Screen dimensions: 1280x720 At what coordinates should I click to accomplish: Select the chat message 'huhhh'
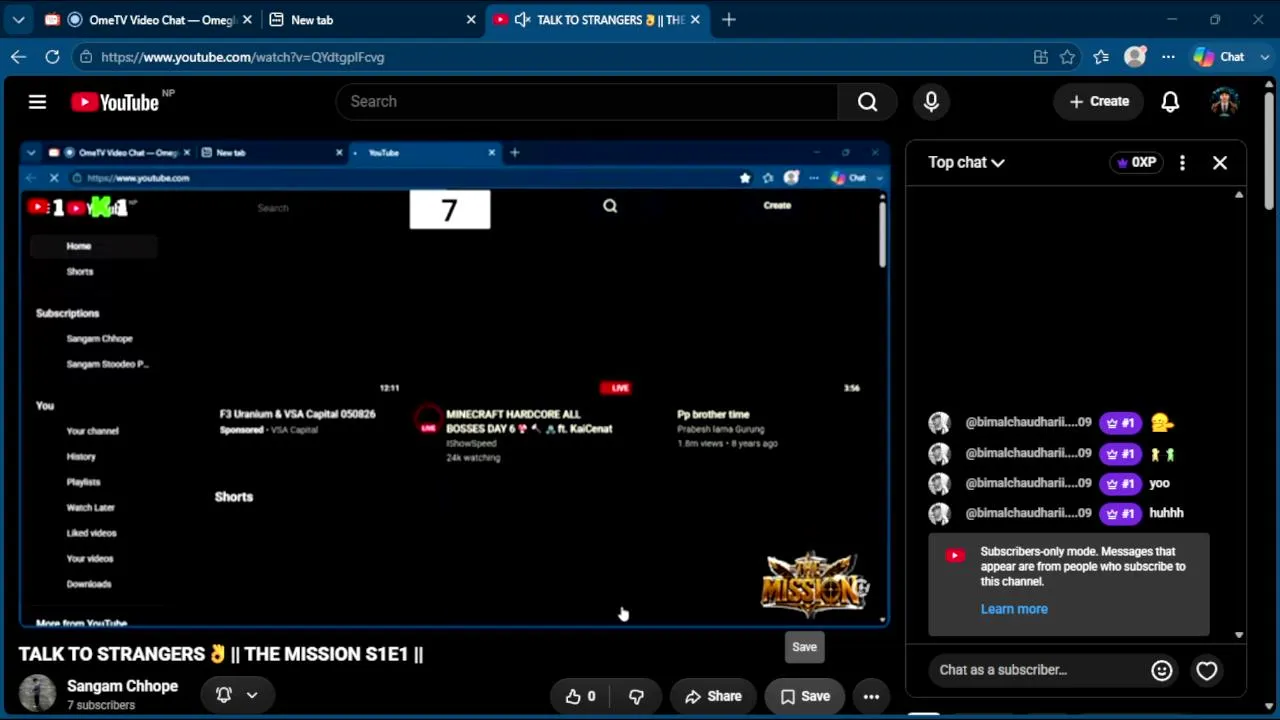[x=1166, y=513]
